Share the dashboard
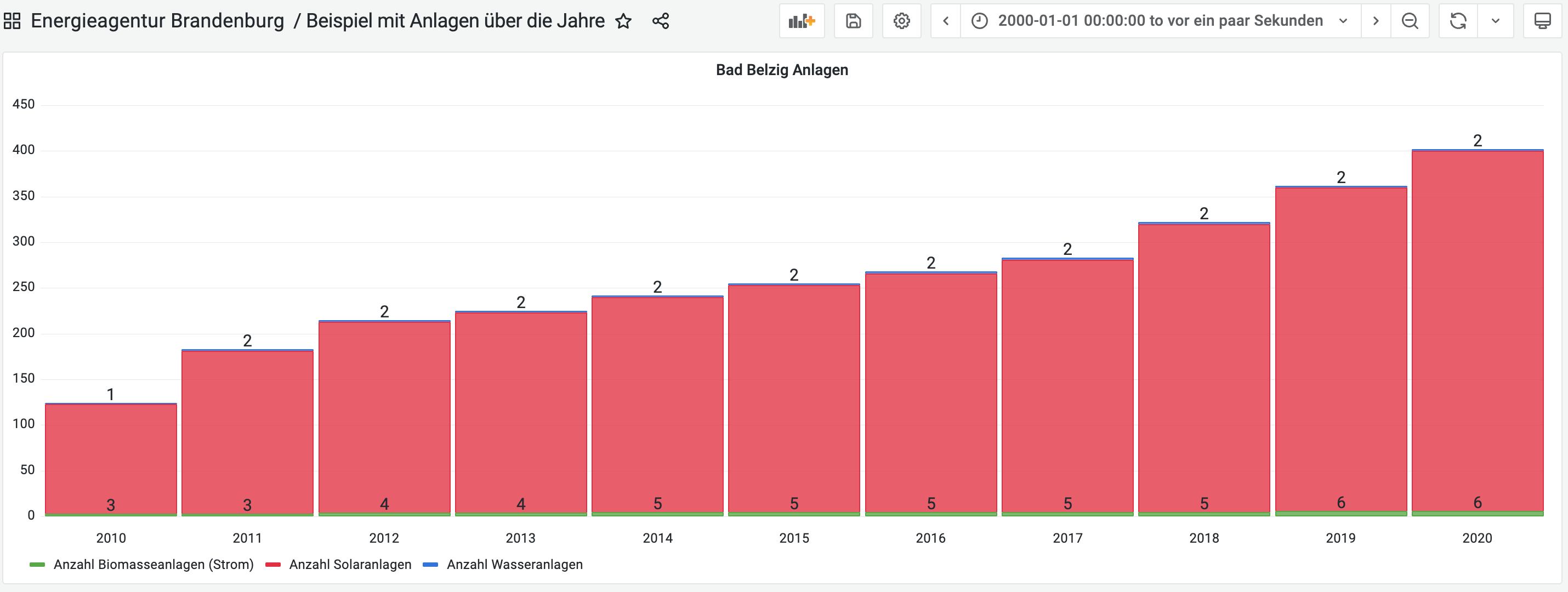Image resolution: width=1568 pixels, height=592 pixels. tap(661, 20)
